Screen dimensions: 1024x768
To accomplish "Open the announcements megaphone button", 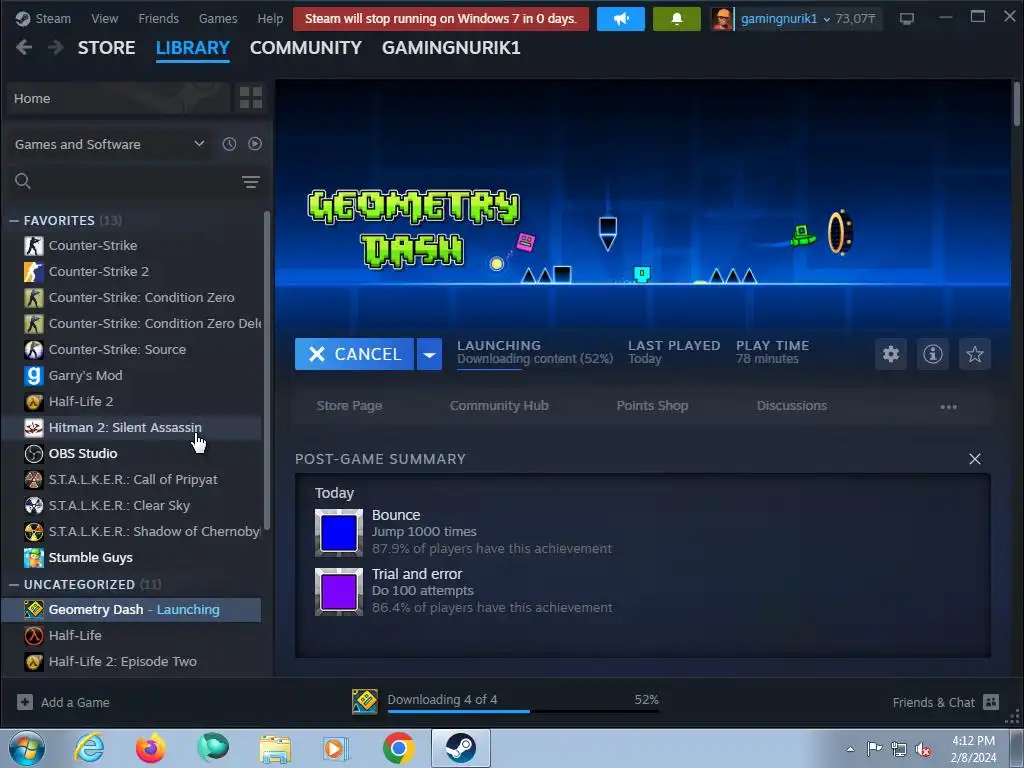I will [x=620, y=19].
